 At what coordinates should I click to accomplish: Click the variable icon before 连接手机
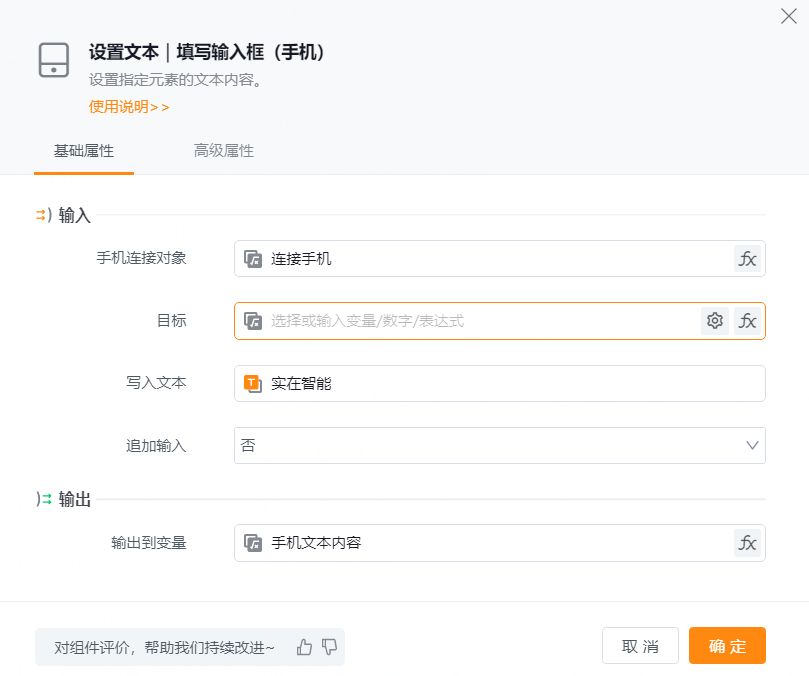253,259
